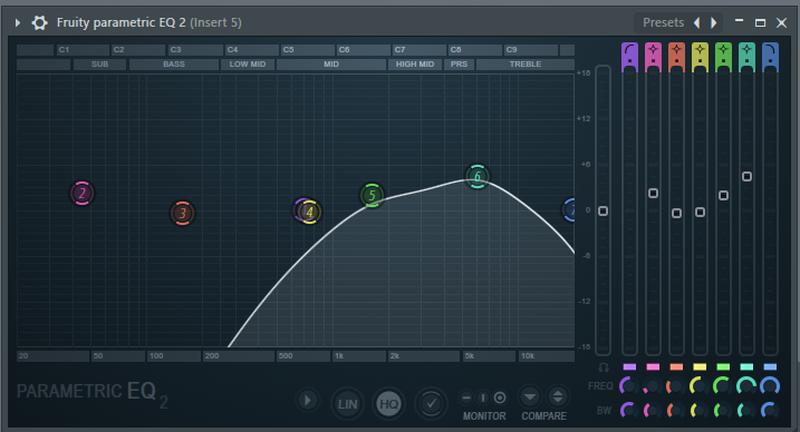Click the purple band 1 color swatch

[630, 367]
